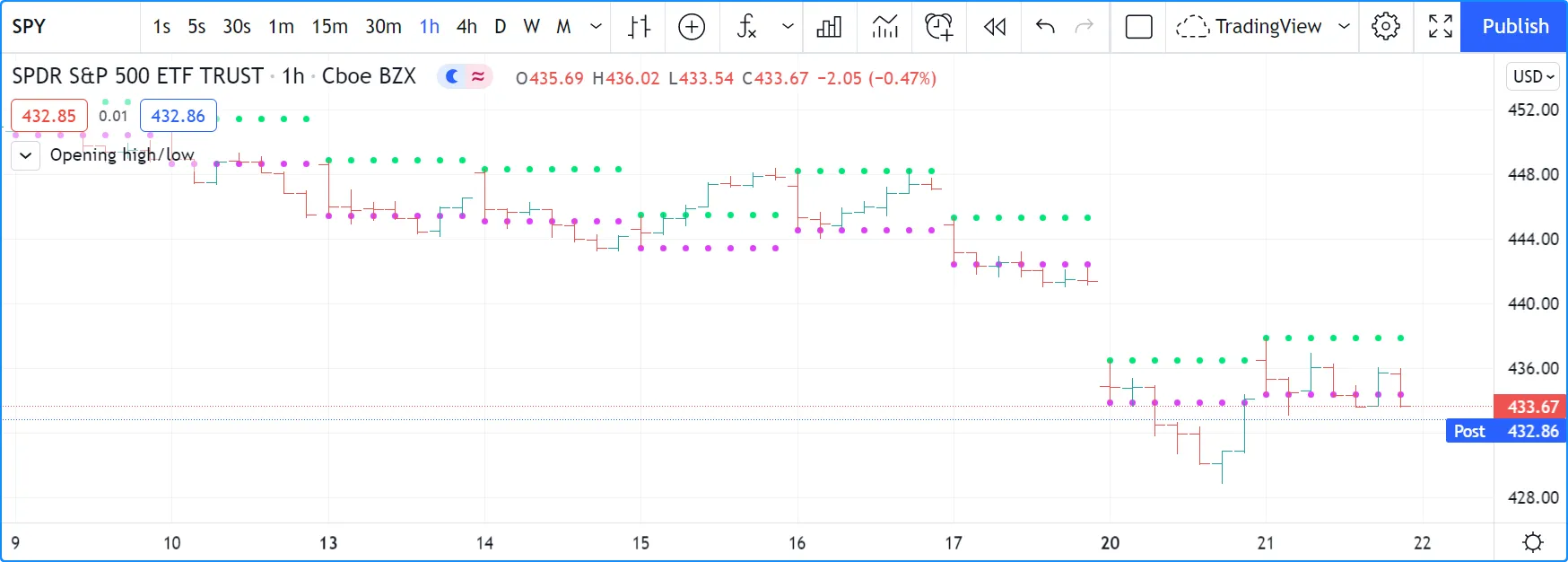Image resolution: width=1568 pixels, height=562 pixels.
Task: Click the 432.86 buy price button
Action: [178, 116]
